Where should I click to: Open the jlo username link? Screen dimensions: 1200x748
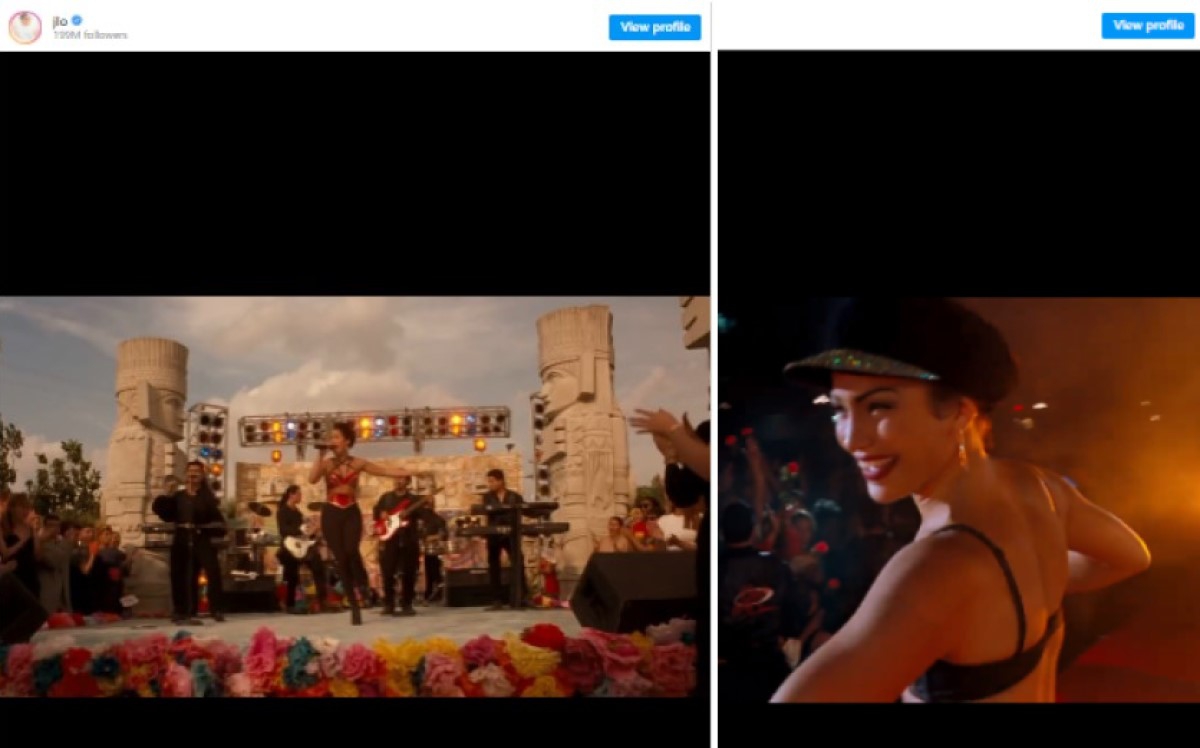(x=60, y=20)
